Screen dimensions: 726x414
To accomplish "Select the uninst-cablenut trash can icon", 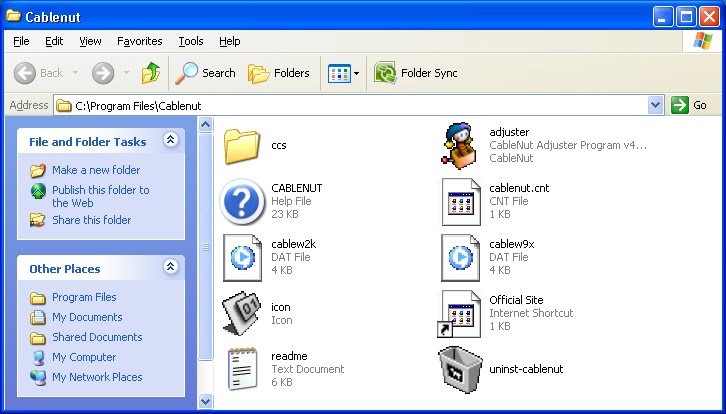I will pyautogui.click(x=460, y=369).
